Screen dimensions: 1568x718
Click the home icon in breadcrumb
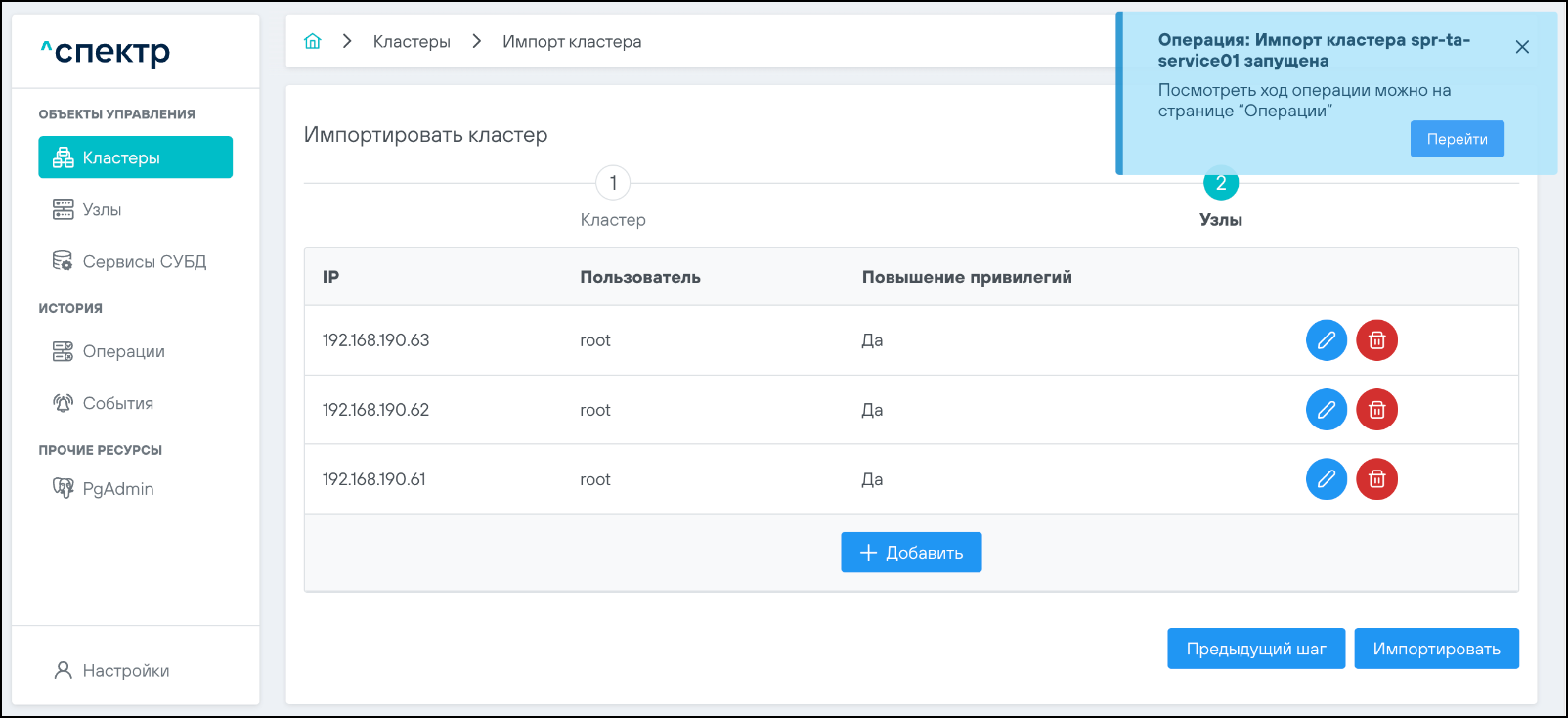point(313,41)
